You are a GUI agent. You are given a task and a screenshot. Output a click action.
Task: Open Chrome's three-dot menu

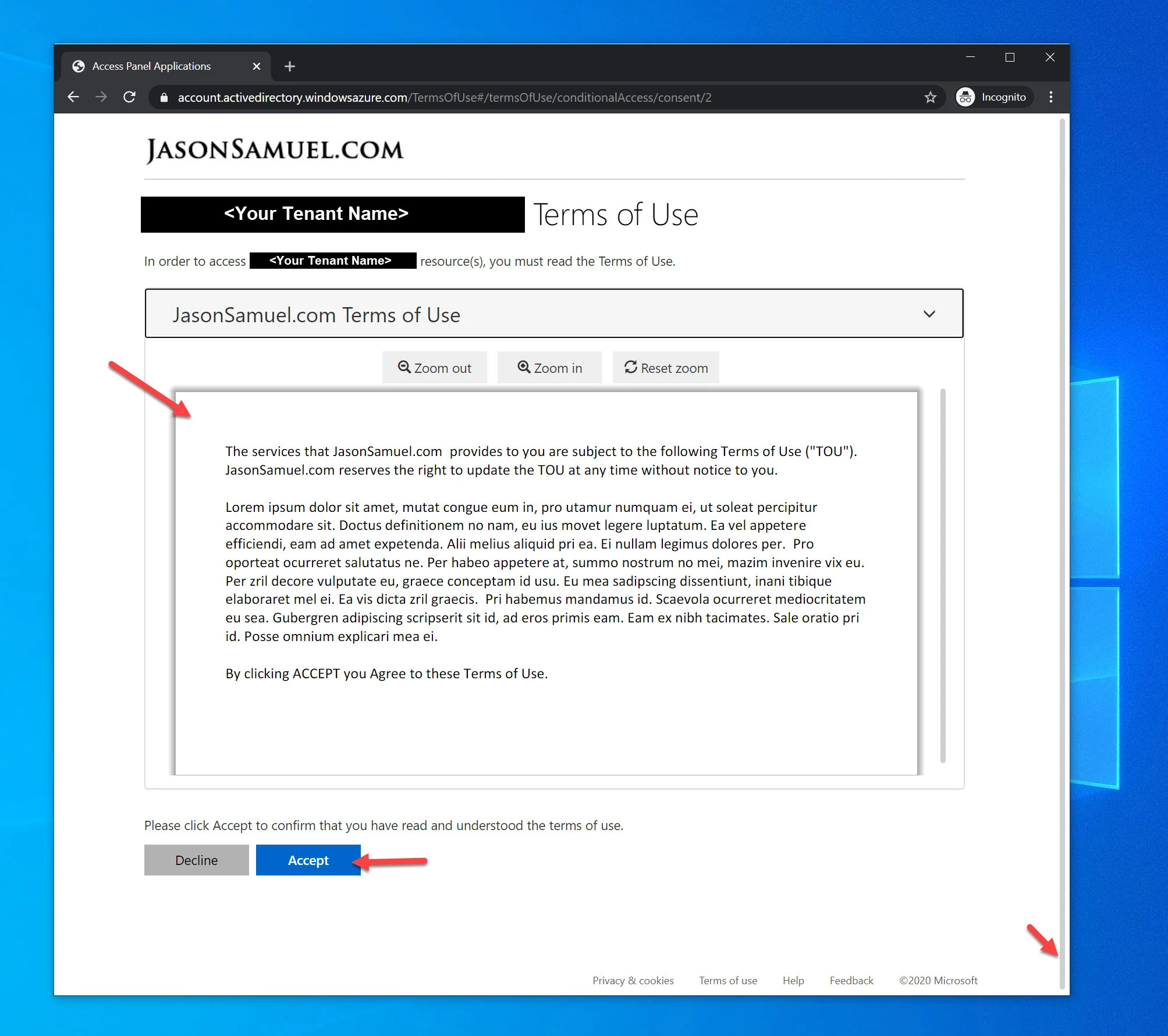coord(1050,97)
